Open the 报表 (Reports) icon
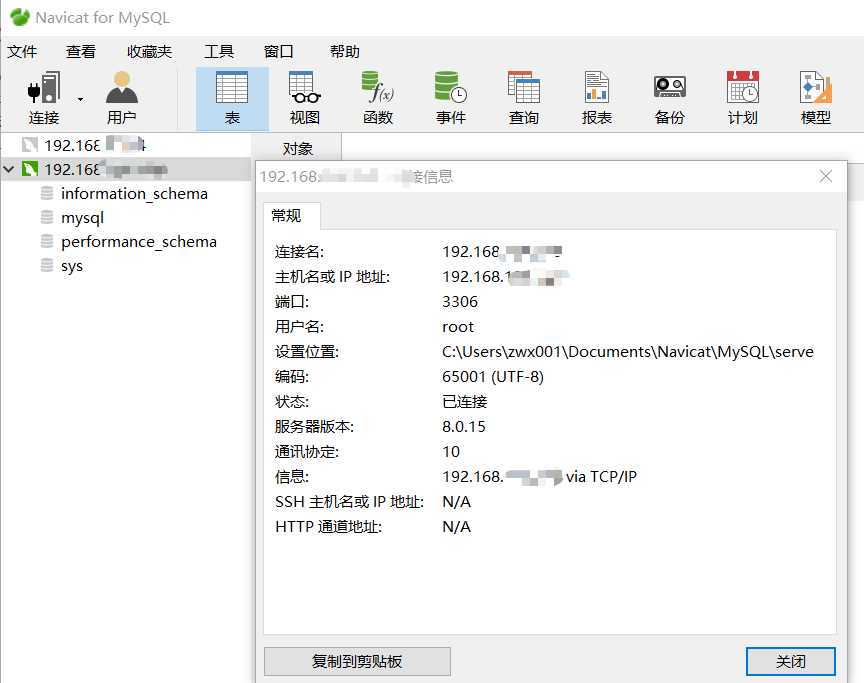The height and width of the screenshot is (683, 864). click(x=596, y=97)
